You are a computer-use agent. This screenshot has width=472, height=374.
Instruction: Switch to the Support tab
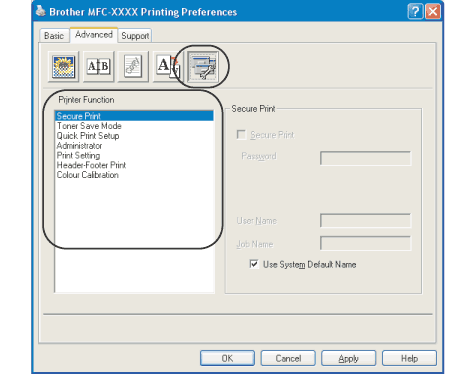tap(135, 36)
